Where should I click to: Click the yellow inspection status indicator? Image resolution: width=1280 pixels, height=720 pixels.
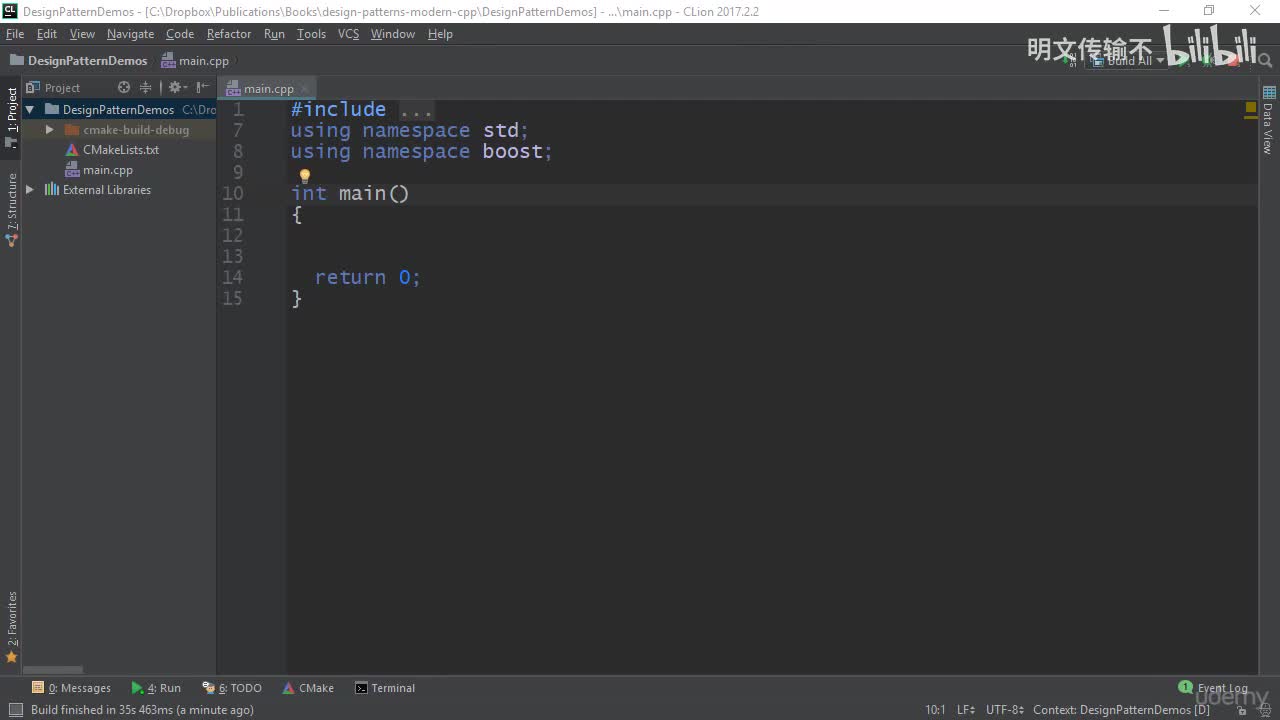[x=1251, y=107]
